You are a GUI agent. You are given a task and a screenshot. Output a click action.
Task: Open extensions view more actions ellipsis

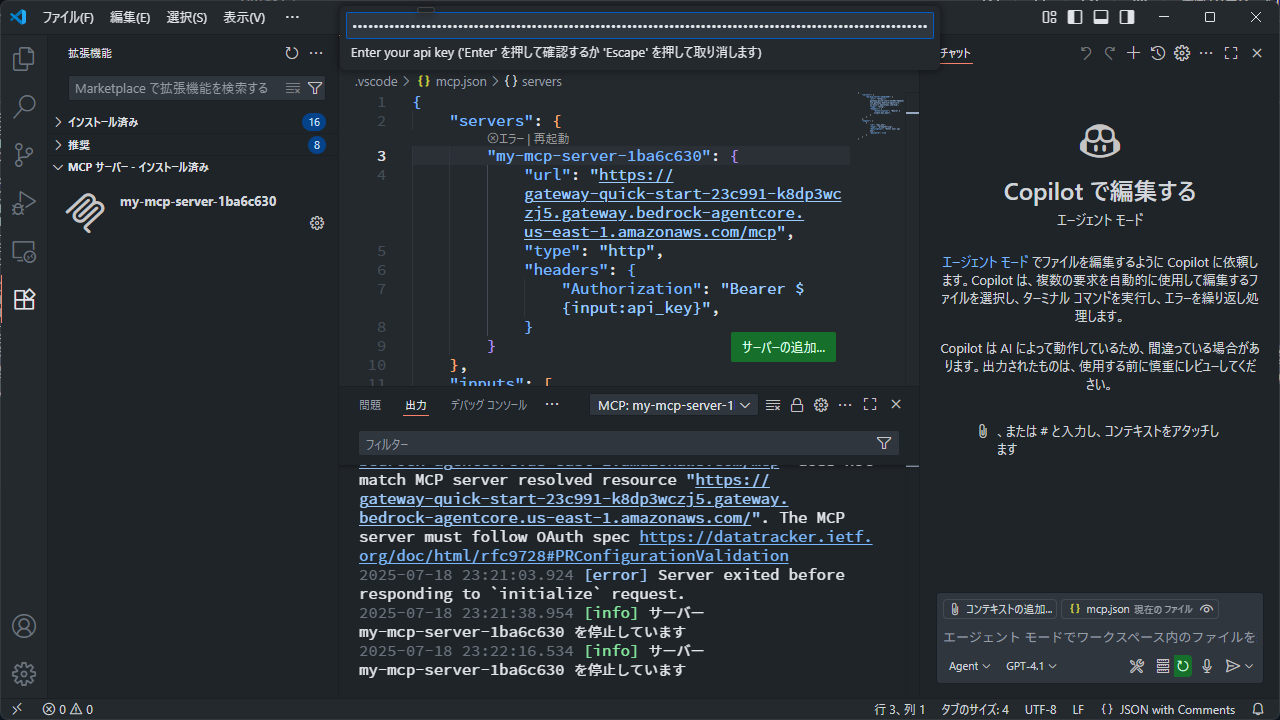click(316, 53)
